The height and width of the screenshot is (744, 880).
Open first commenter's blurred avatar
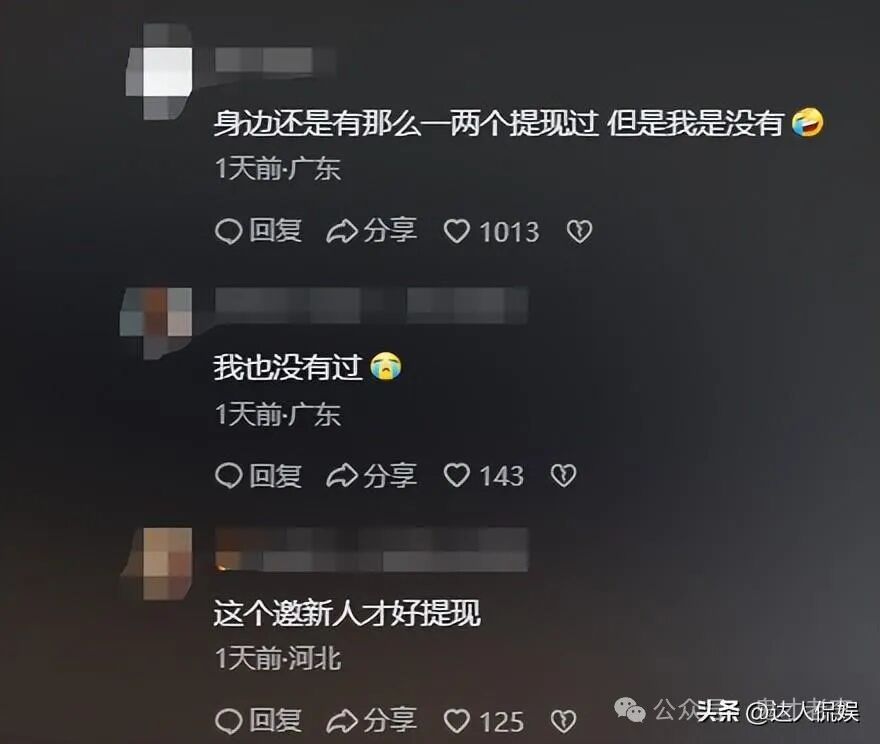tap(159, 72)
